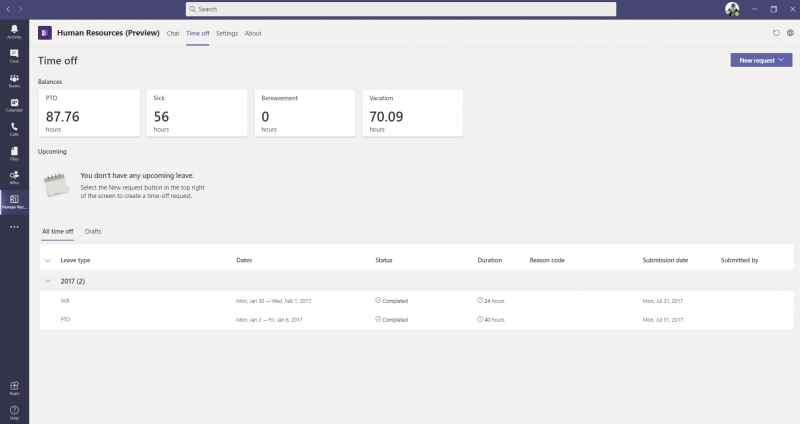Viewport: 800px width, 424px height.
Task: Open the Files icon in sidebar
Action: [x=14, y=153]
